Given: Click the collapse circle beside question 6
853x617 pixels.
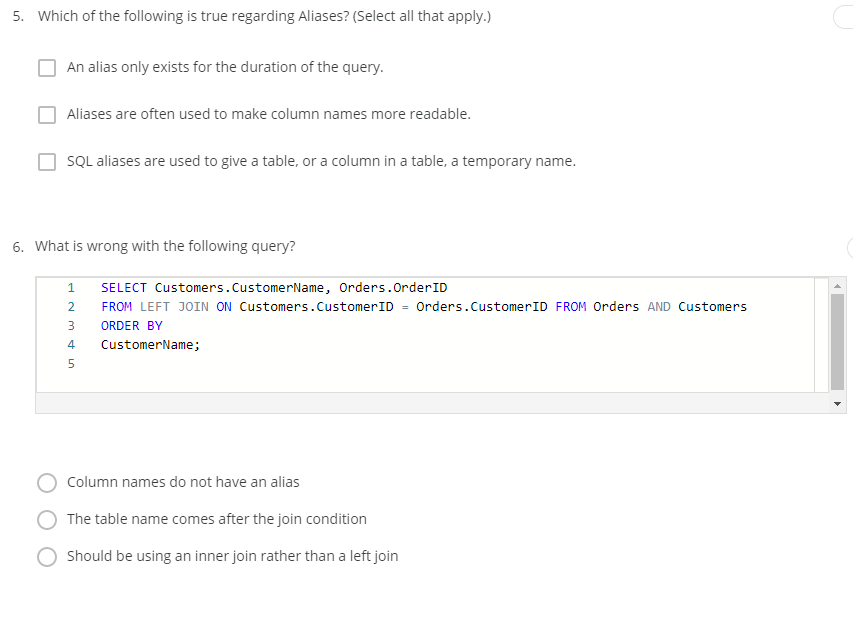Looking at the screenshot, I should point(849,246).
